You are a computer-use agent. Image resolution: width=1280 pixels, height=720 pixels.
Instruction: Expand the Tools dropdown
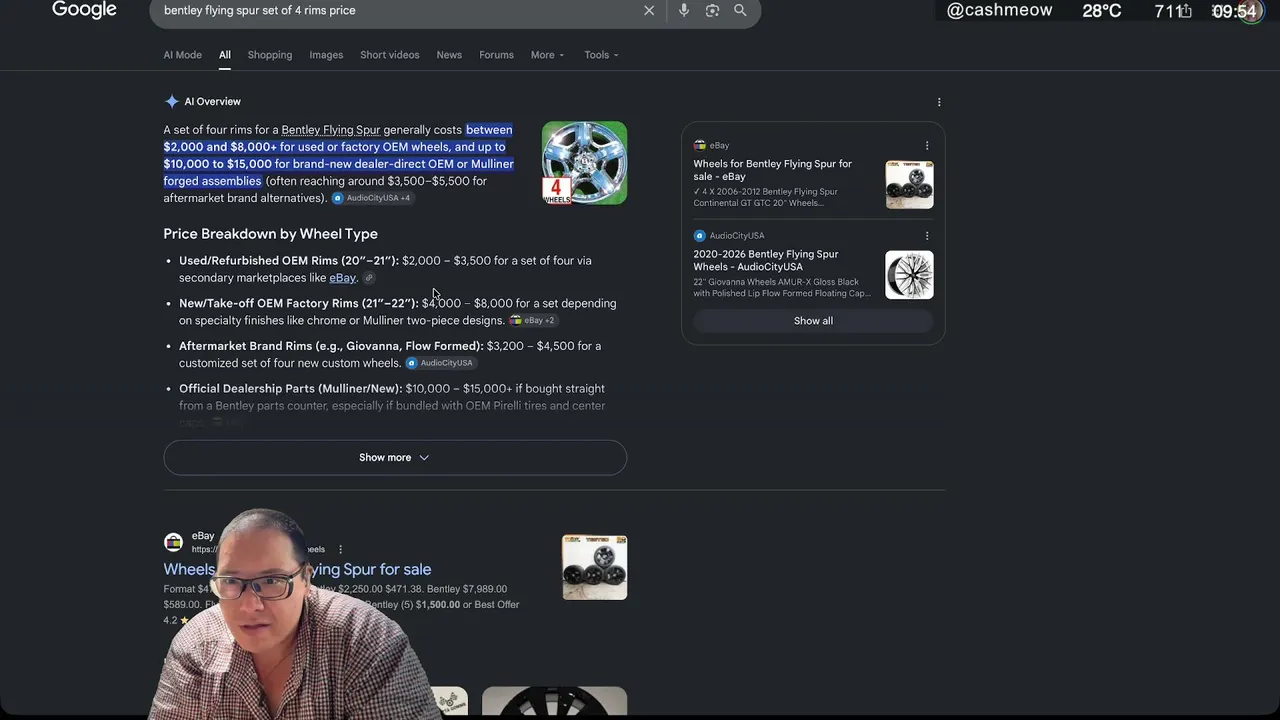tap(601, 55)
